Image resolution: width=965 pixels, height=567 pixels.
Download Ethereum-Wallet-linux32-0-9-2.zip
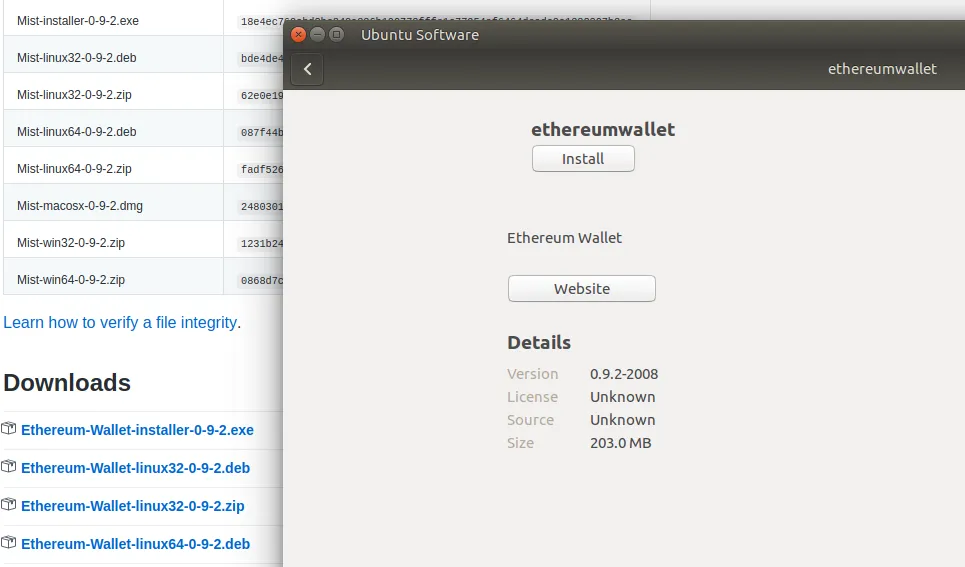[132, 506]
